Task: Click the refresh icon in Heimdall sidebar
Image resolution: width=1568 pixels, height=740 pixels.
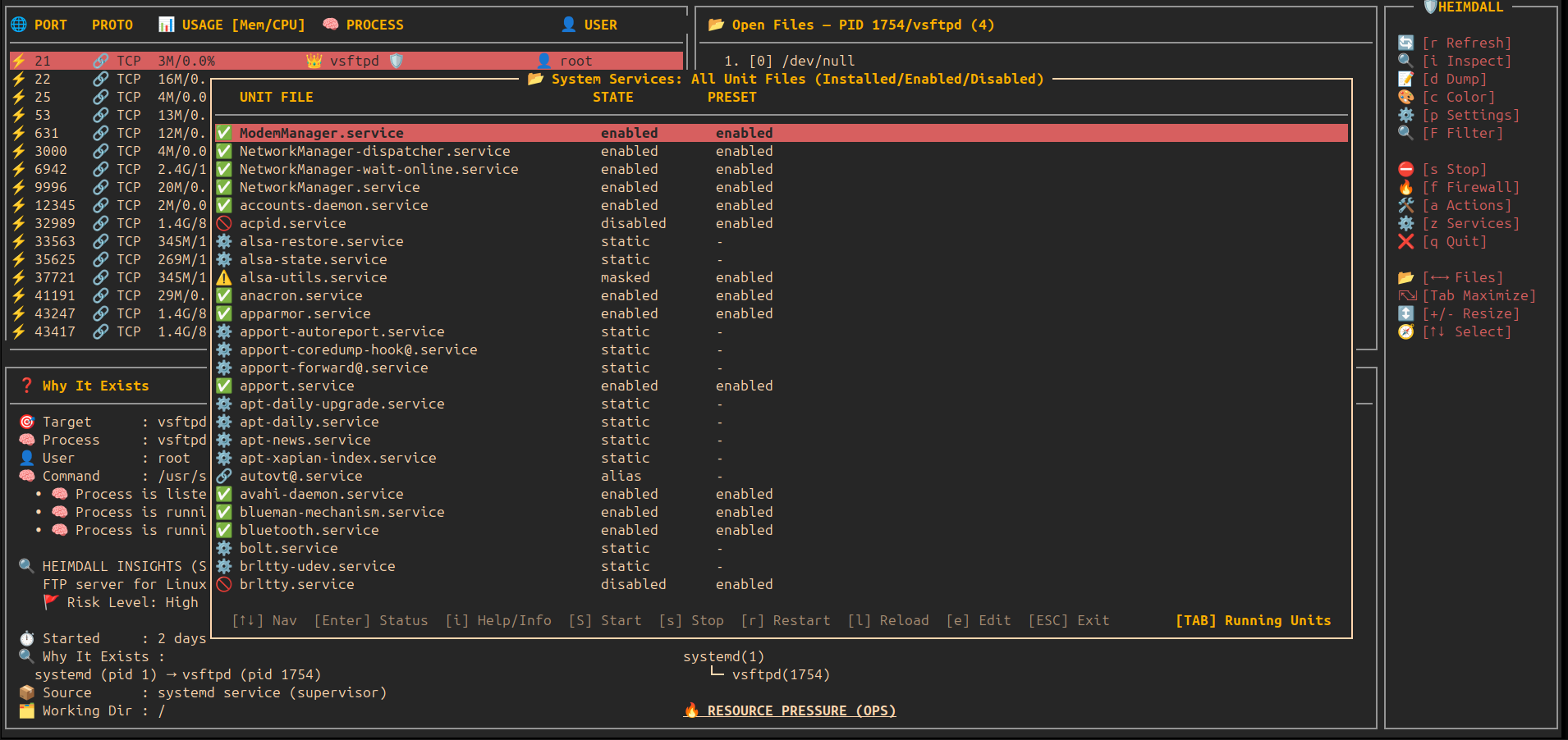Action: point(1405,43)
